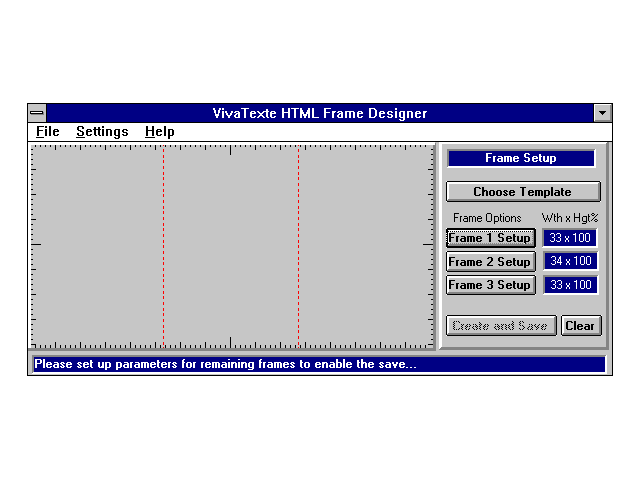
Task: Select the leftmost frame in the canvas
Action: point(98,245)
